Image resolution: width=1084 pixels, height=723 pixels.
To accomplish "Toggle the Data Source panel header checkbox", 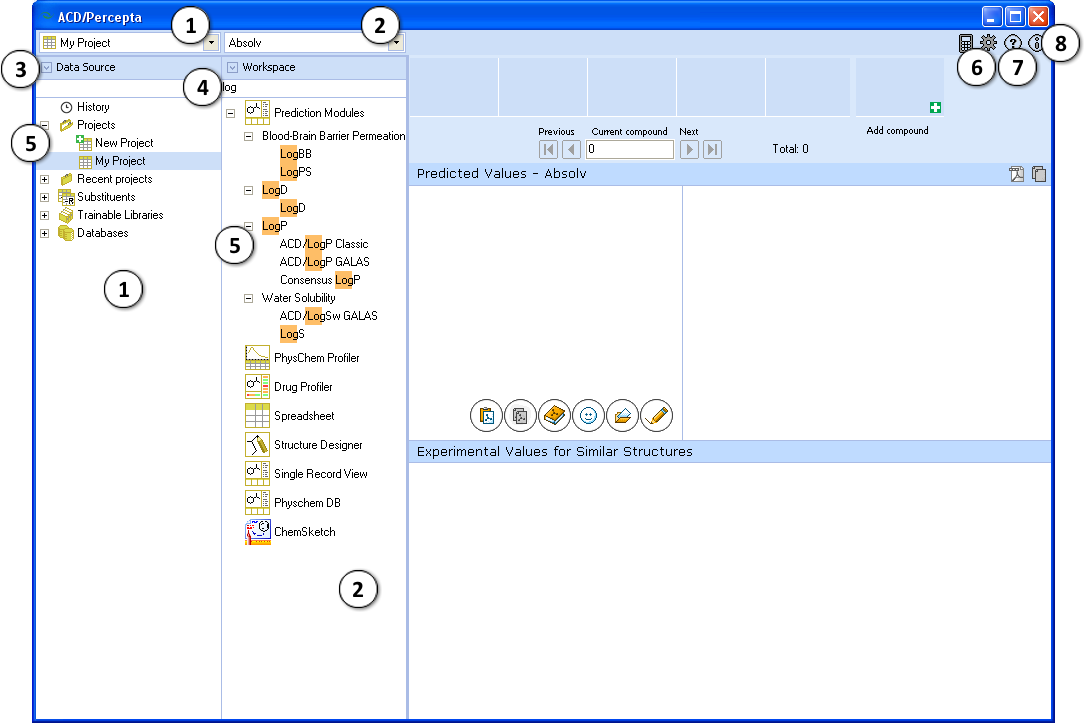I will [x=47, y=68].
